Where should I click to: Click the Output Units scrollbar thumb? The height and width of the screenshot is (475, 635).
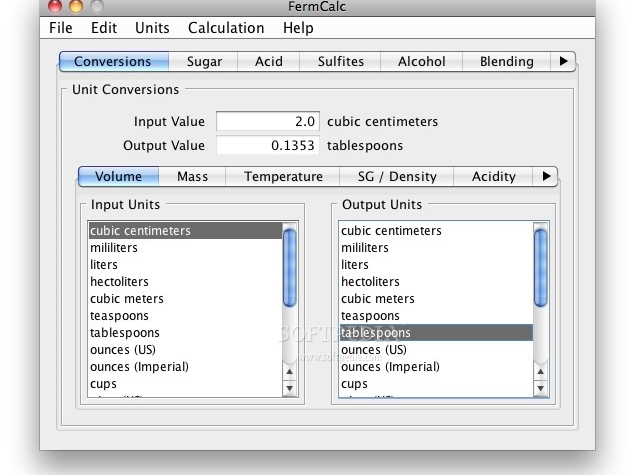[x=540, y=268]
